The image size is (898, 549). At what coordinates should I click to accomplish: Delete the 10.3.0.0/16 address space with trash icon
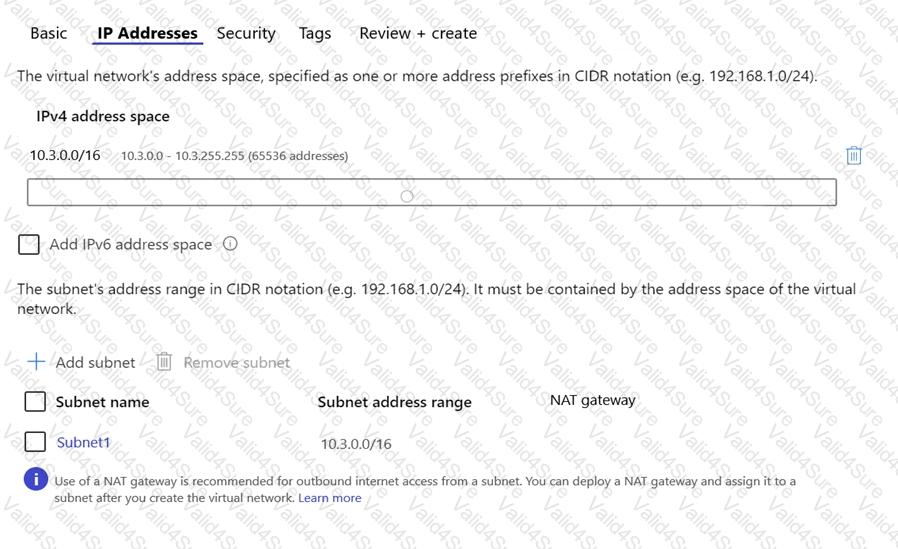click(854, 155)
